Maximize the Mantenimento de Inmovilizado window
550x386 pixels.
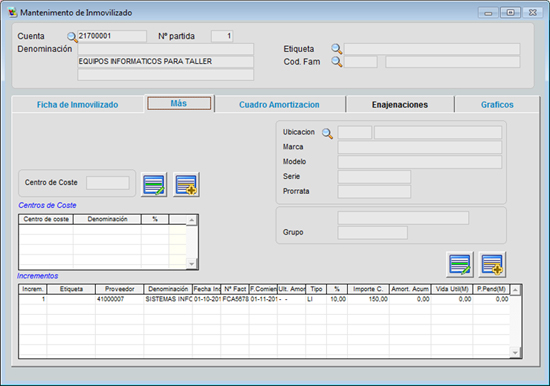pyautogui.click(x=510, y=13)
